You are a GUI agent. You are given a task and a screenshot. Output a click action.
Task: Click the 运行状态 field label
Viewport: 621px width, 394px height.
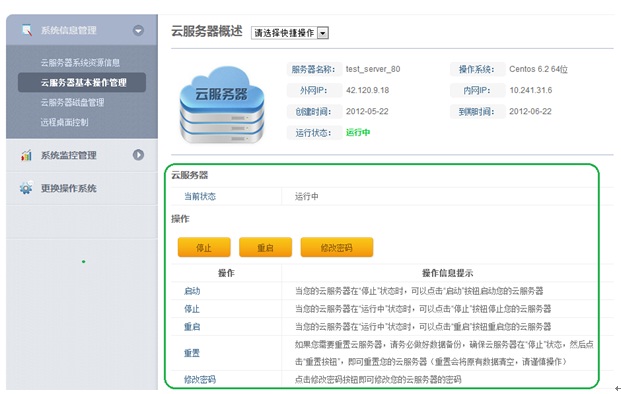(x=313, y=133)
